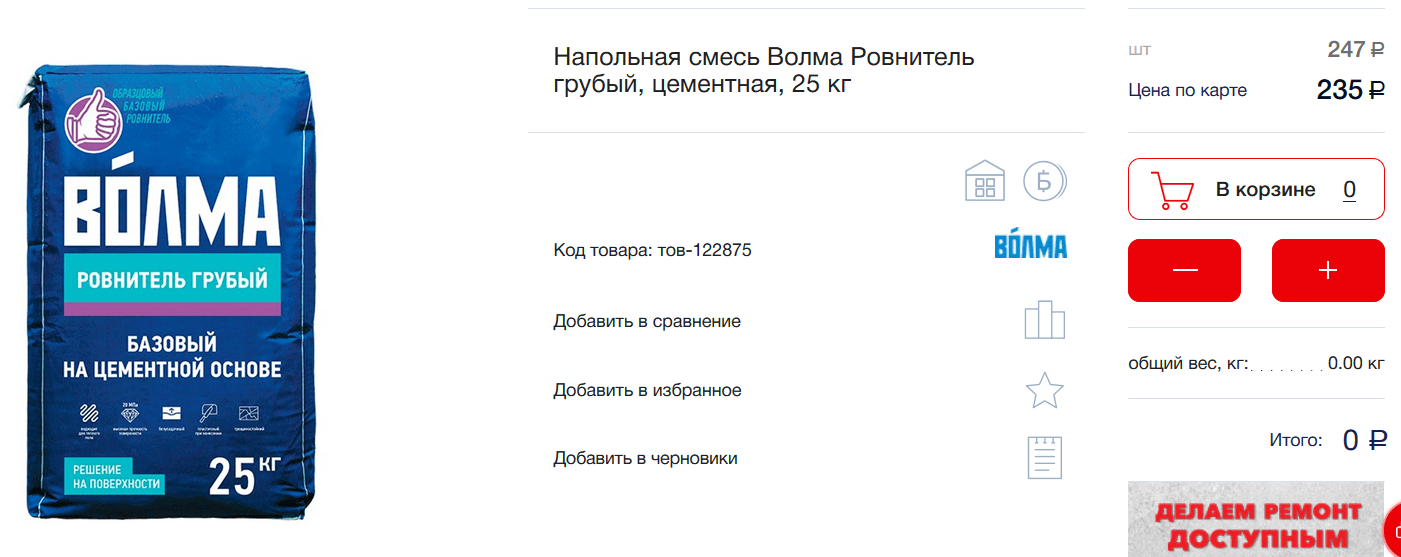Increase quantity with the plus button

point(1328,270)
